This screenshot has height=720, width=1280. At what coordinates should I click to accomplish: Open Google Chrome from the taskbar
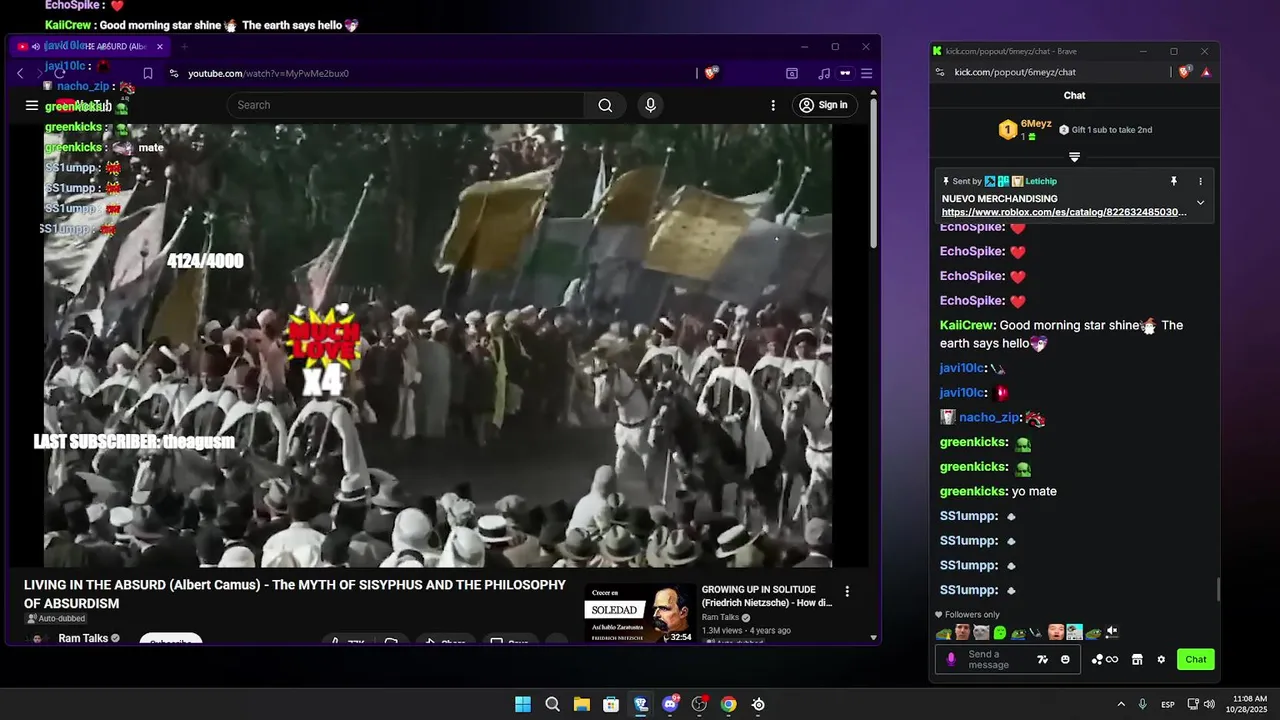(x=729, y=704)
